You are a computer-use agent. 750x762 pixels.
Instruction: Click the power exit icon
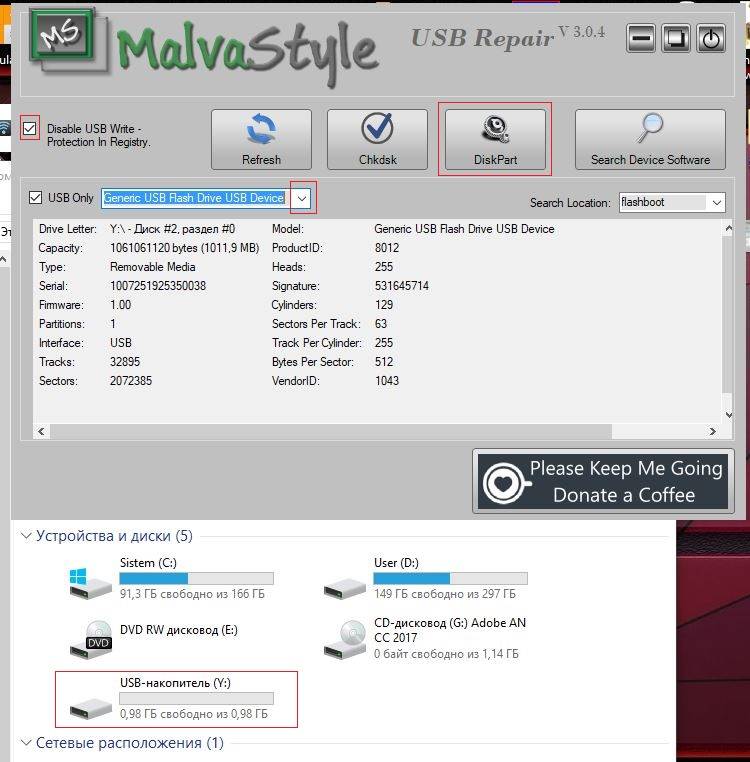[711, 38]
